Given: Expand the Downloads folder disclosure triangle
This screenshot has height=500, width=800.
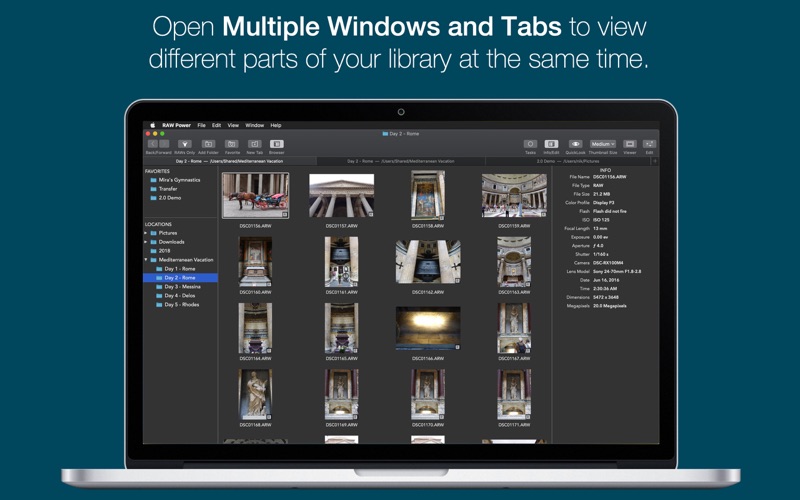Looking at the screenshot, I should [x=146, y=242].
